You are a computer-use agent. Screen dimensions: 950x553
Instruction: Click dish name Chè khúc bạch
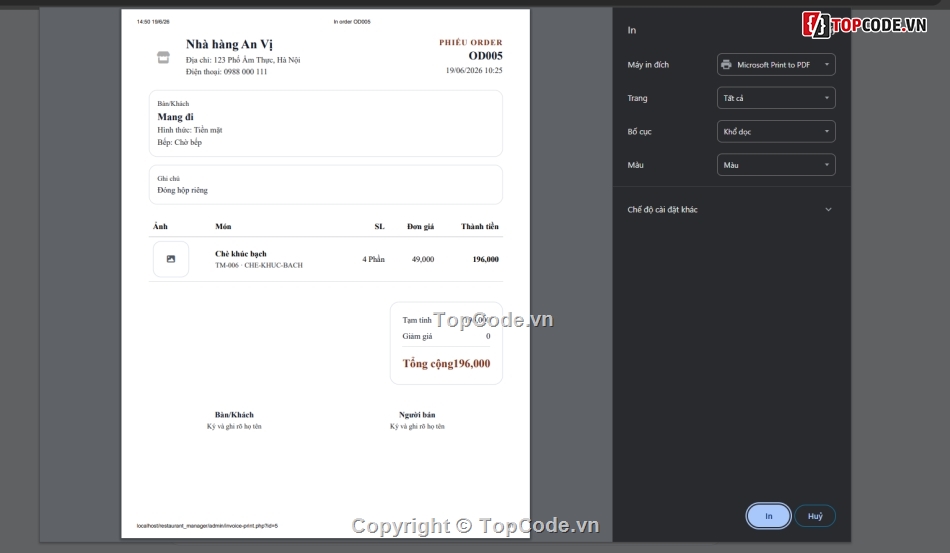click(x=241, y=254)
